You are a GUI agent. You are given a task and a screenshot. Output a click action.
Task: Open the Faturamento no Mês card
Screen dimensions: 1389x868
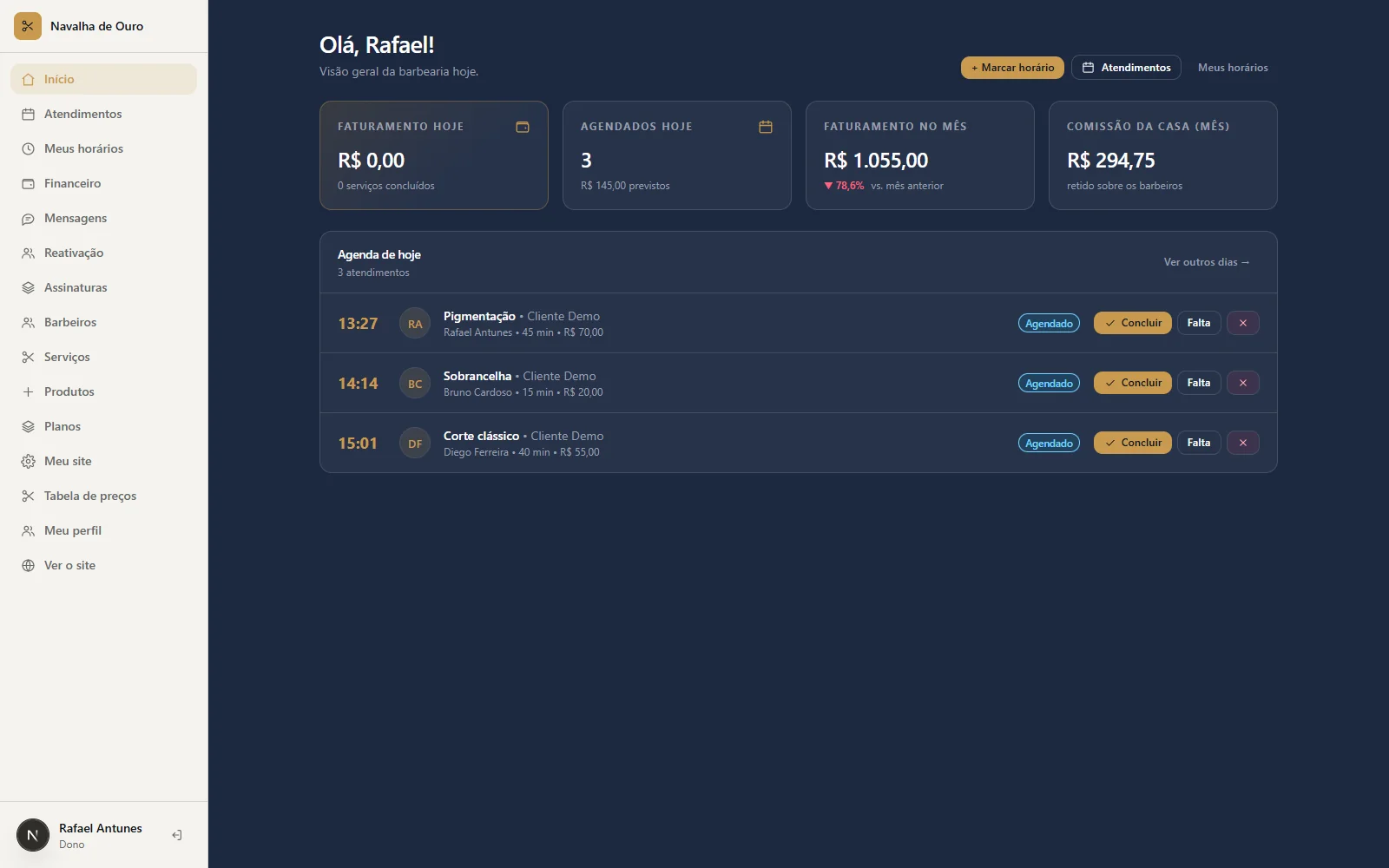pyautogui.click(x=920, y=155)
